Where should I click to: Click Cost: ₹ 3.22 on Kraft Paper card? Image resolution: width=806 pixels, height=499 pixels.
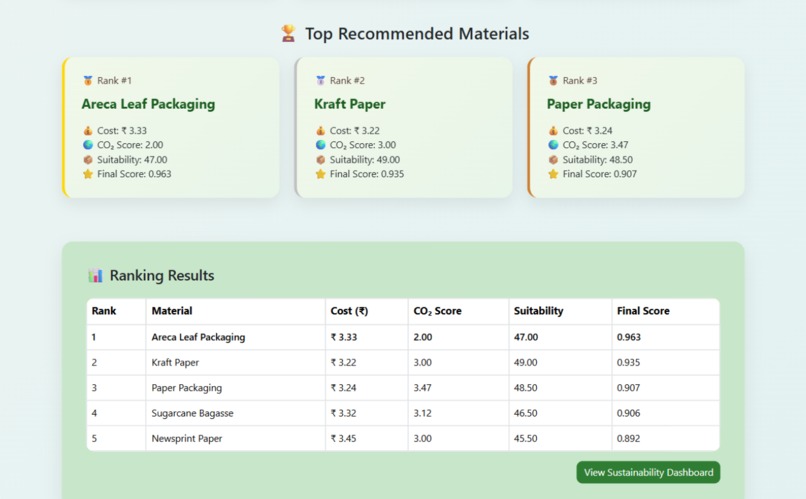pyautogui.click(x=355, y=131)
